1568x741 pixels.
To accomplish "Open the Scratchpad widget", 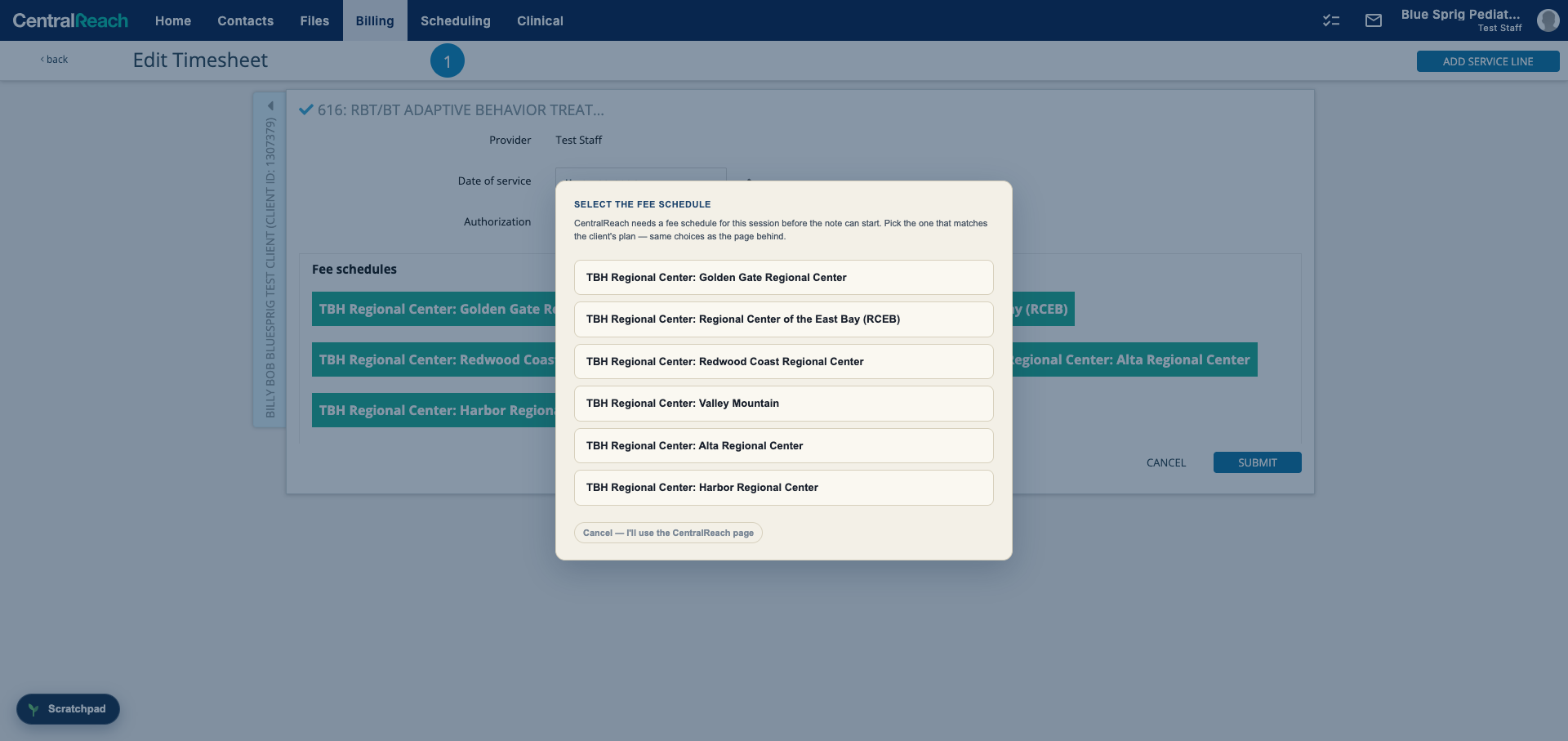I will point(68,709).
